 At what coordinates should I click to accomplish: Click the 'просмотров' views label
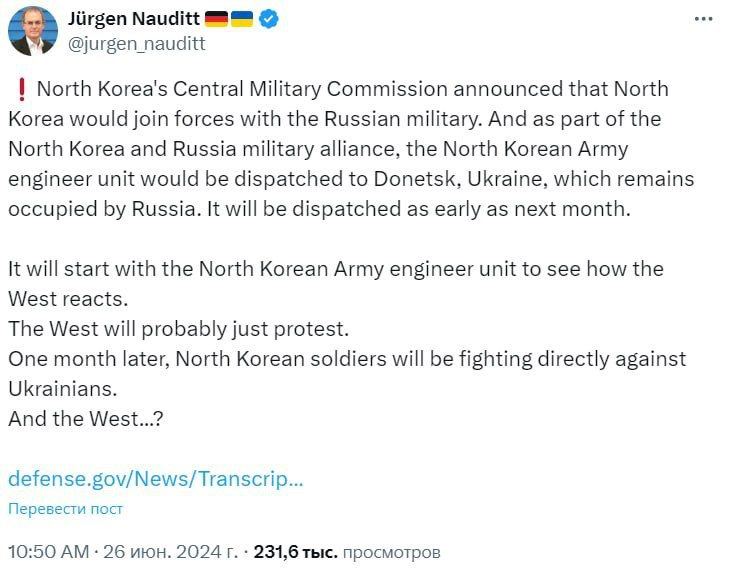(x=391, y=551)
